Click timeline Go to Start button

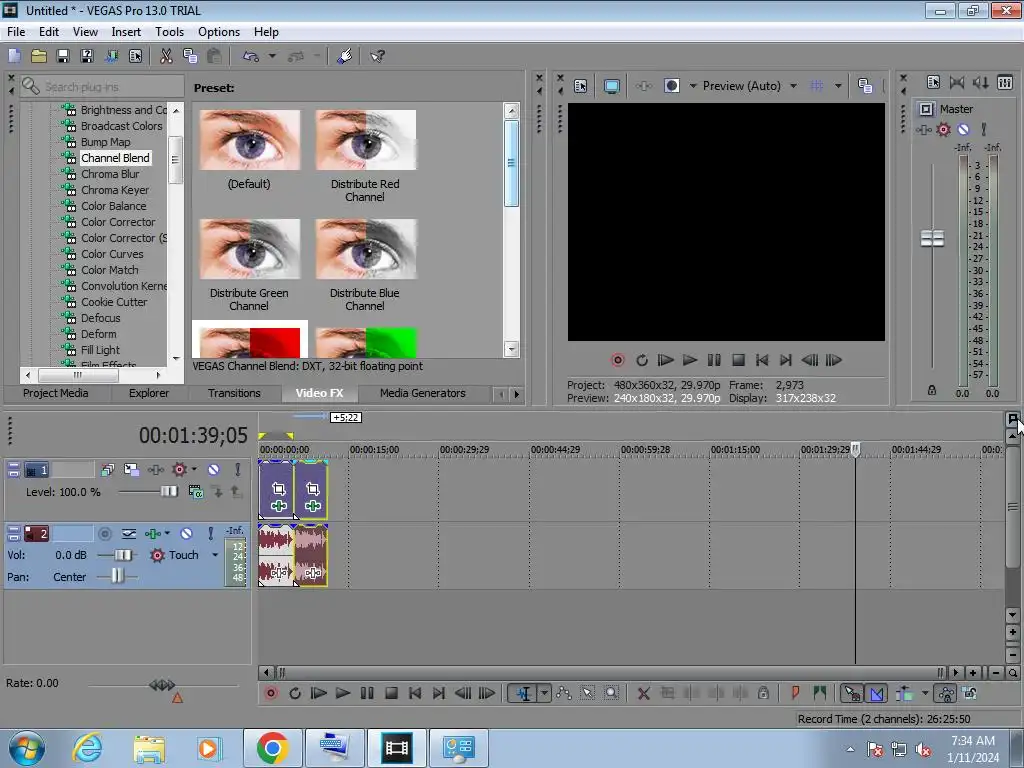point(415,694)
